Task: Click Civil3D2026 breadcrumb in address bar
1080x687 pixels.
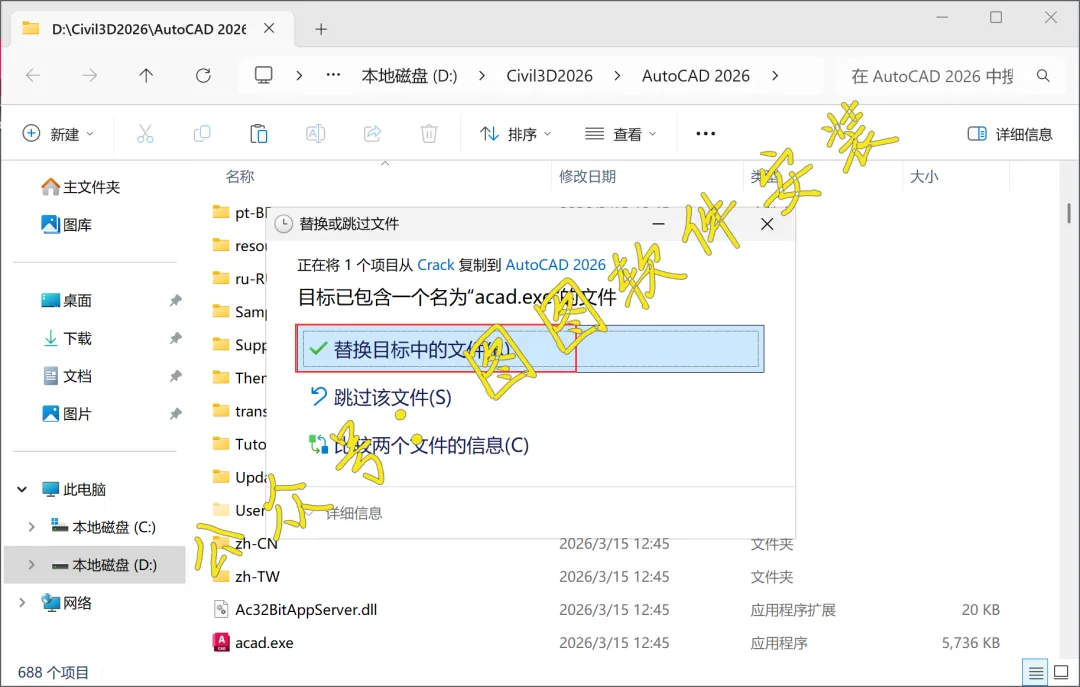Action: (549, 76)
